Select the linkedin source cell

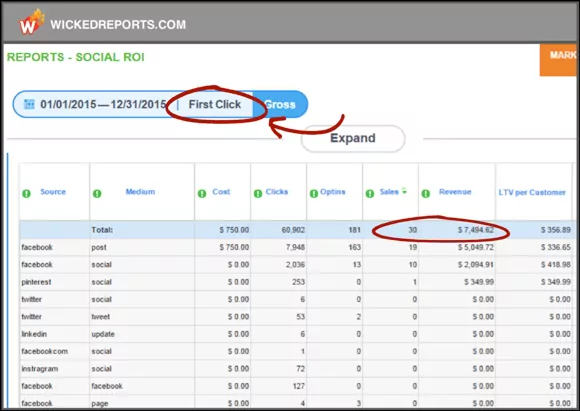[x=34, y=334]
